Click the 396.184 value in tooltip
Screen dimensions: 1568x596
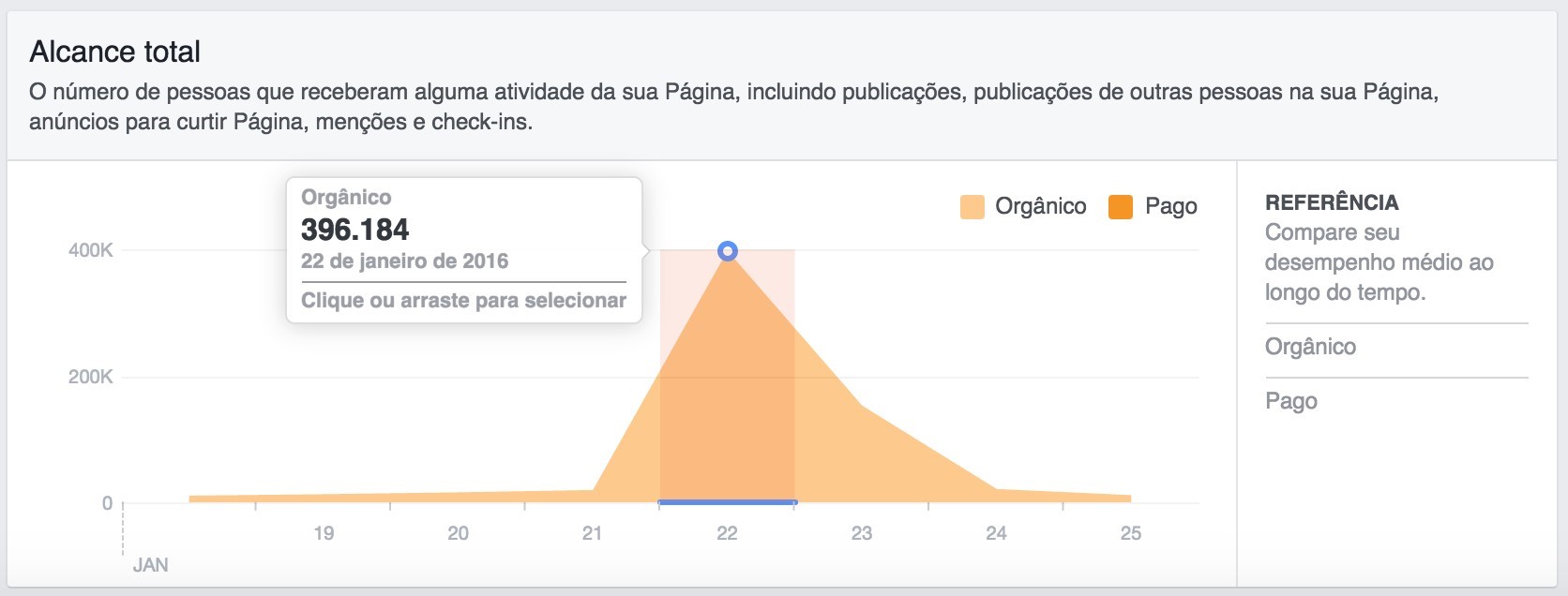[354, 230]
